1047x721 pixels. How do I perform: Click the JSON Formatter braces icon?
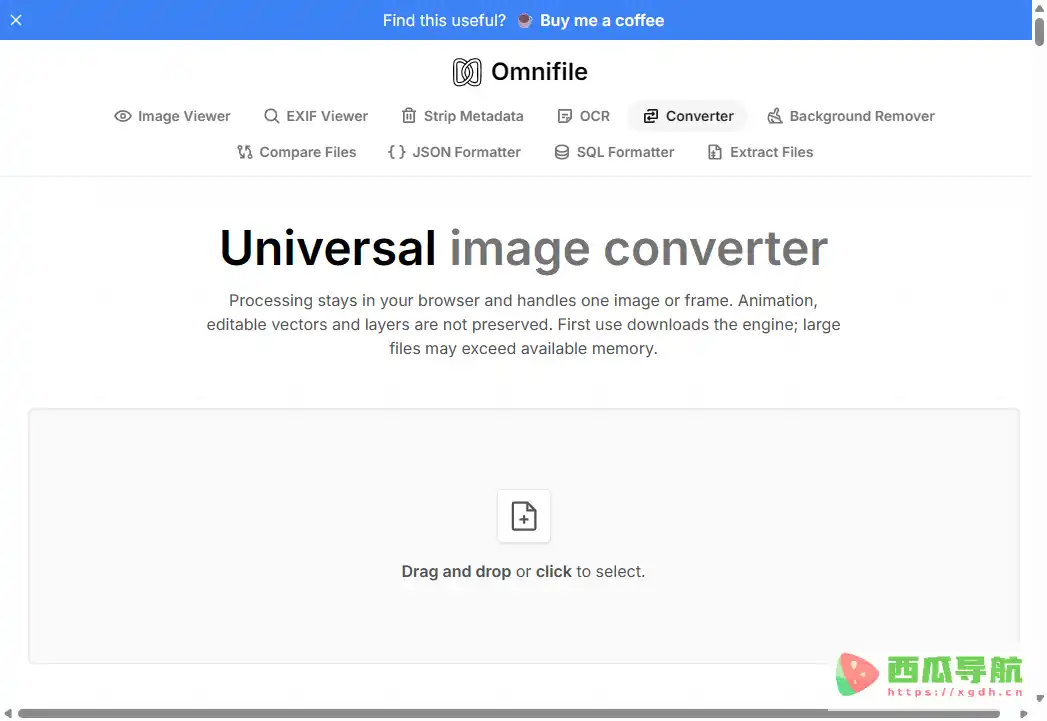coord(397,152)
